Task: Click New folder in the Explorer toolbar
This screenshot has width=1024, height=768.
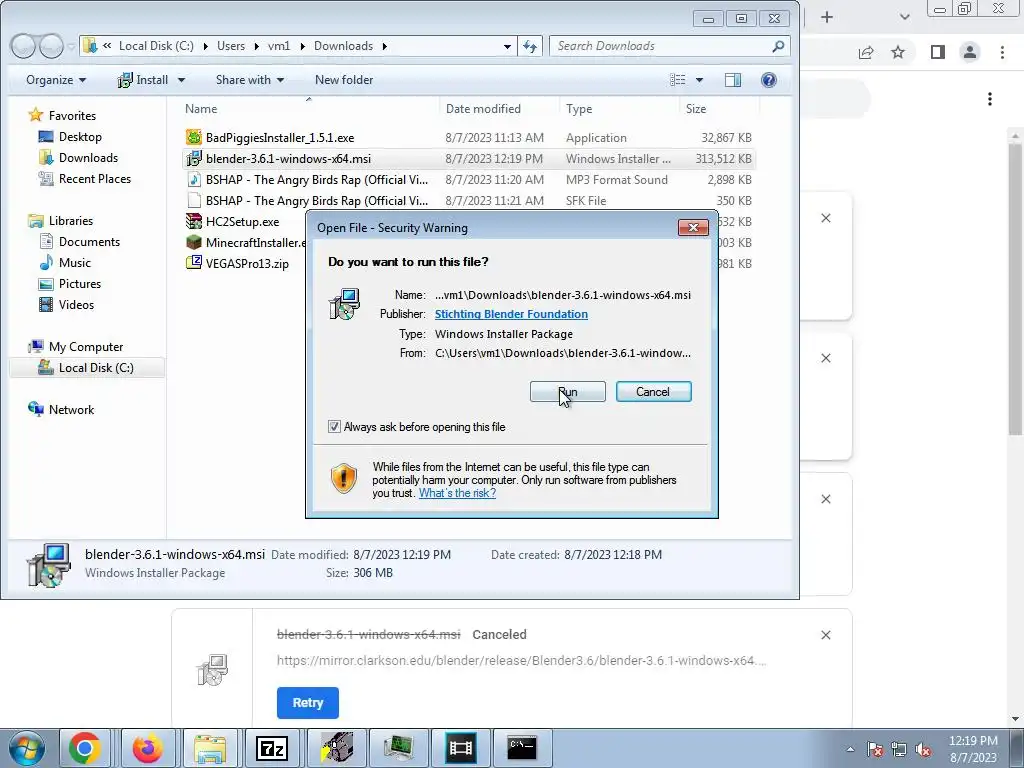Action: [x=344, y=80]
